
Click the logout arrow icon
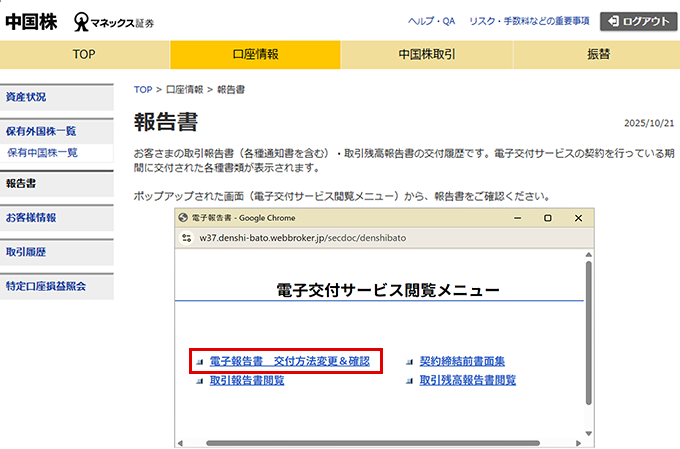pyautogui.click(x=613, y=21)
